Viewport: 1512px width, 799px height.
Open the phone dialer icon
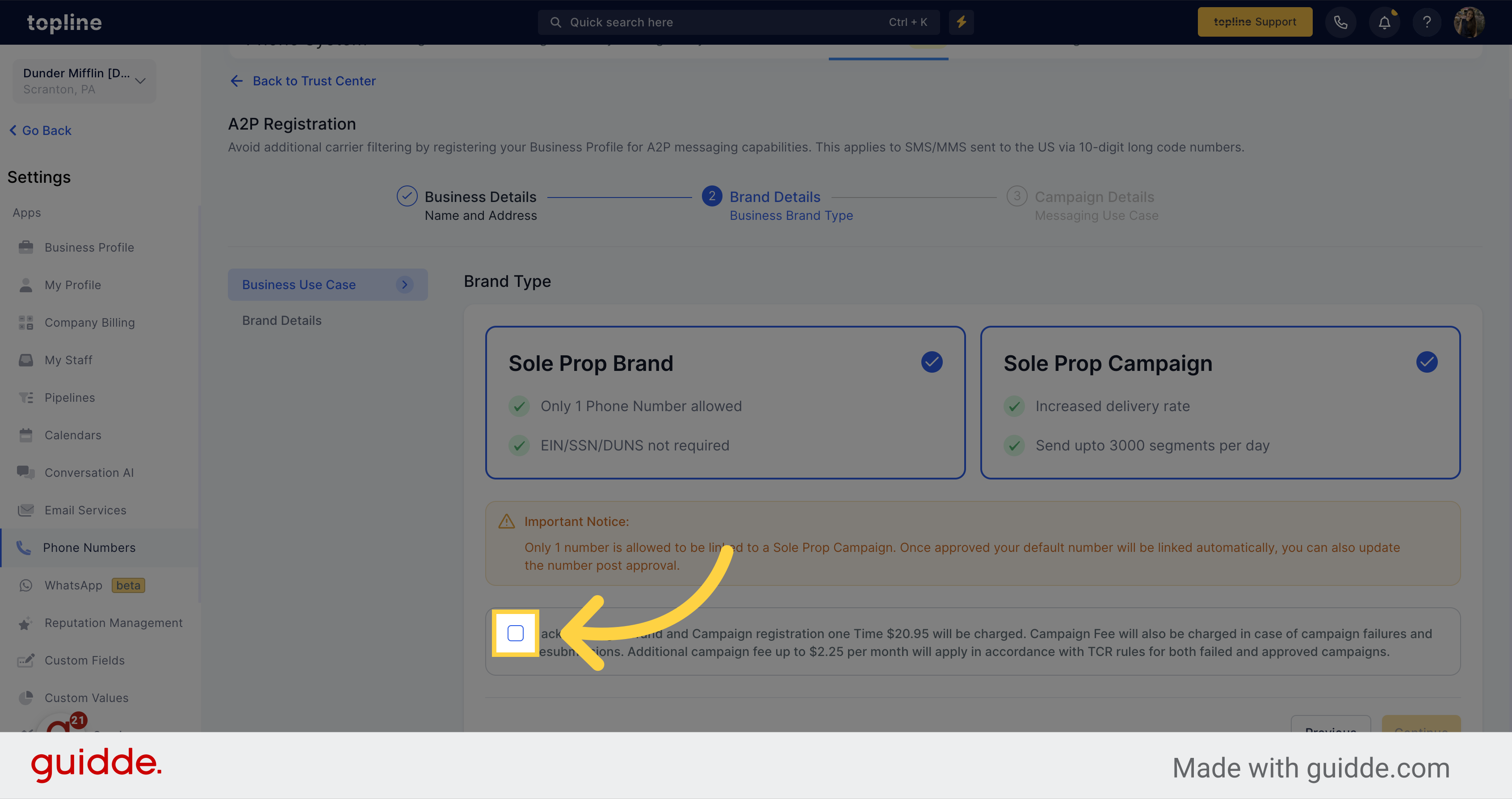1340,22
